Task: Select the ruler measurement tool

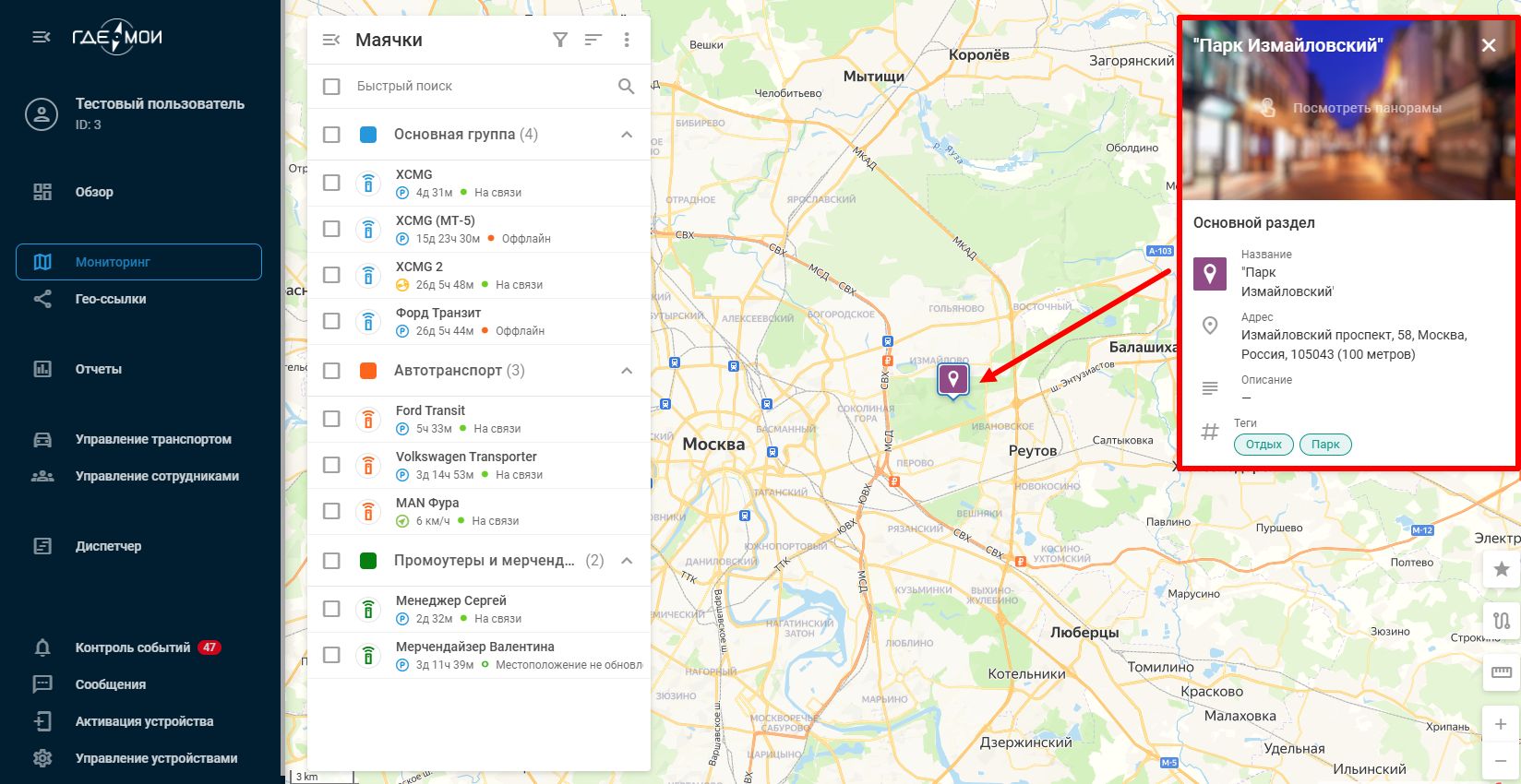Action: click(1502, 672)
